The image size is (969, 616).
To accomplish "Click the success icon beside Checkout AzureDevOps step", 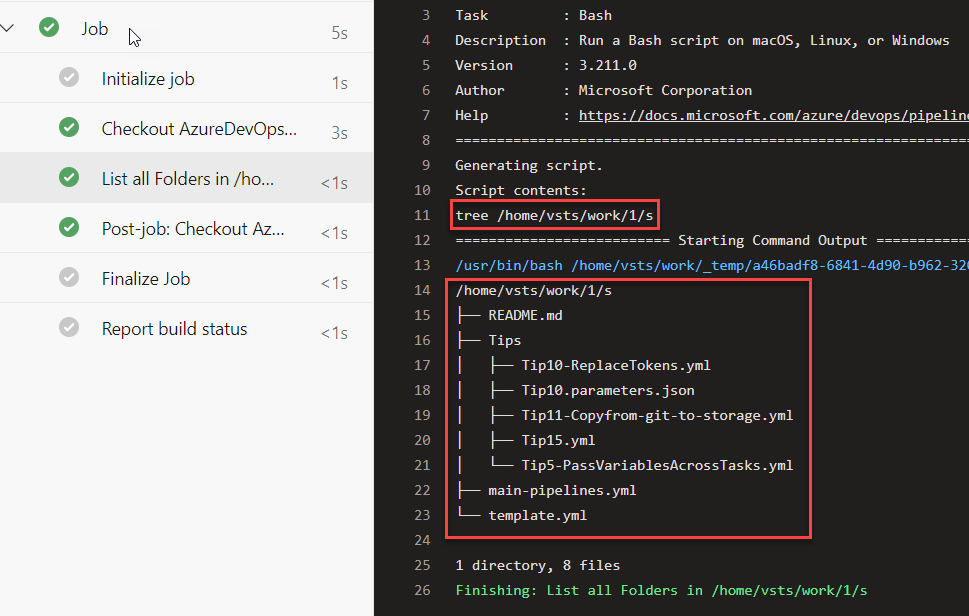I will coord(68,127).
